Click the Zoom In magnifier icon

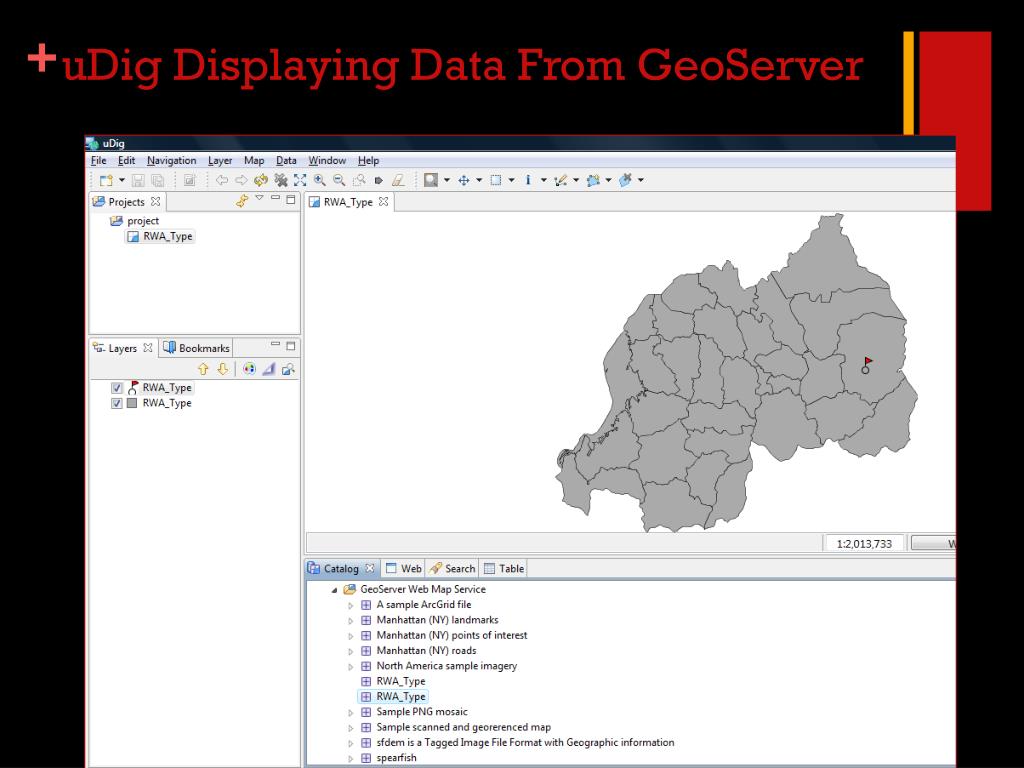click(319, 180)
